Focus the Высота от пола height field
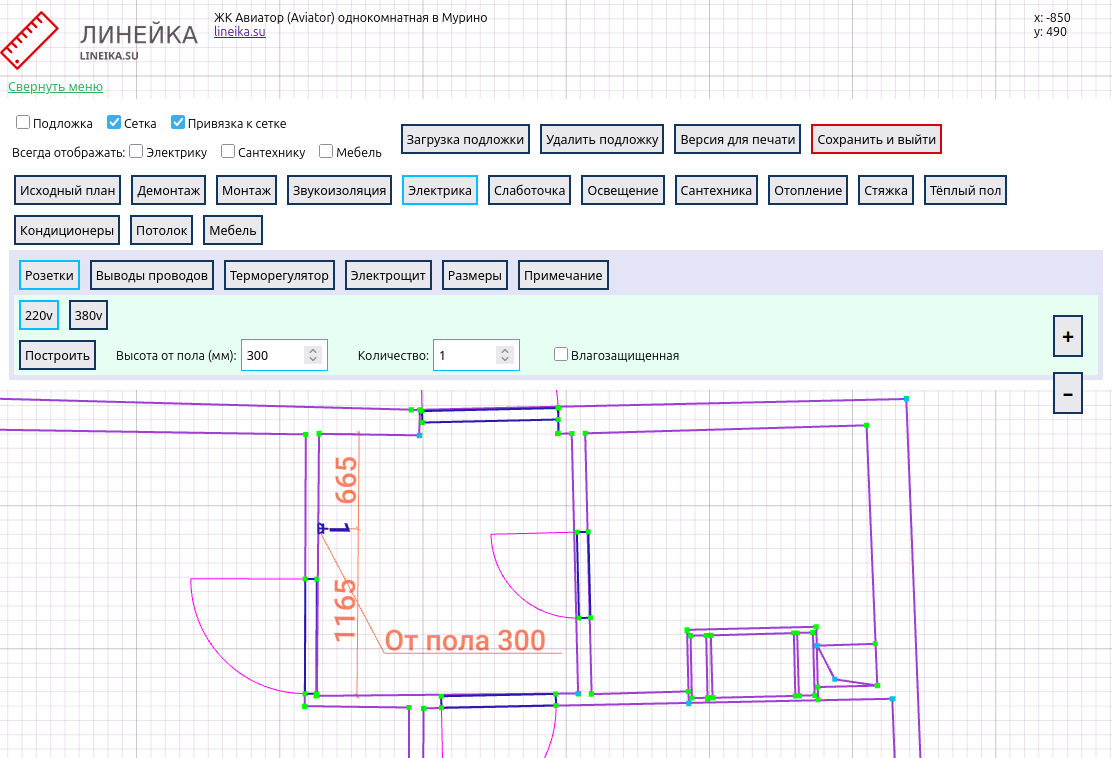This screenshot has width=1112, height=758. tap(284, 355)
